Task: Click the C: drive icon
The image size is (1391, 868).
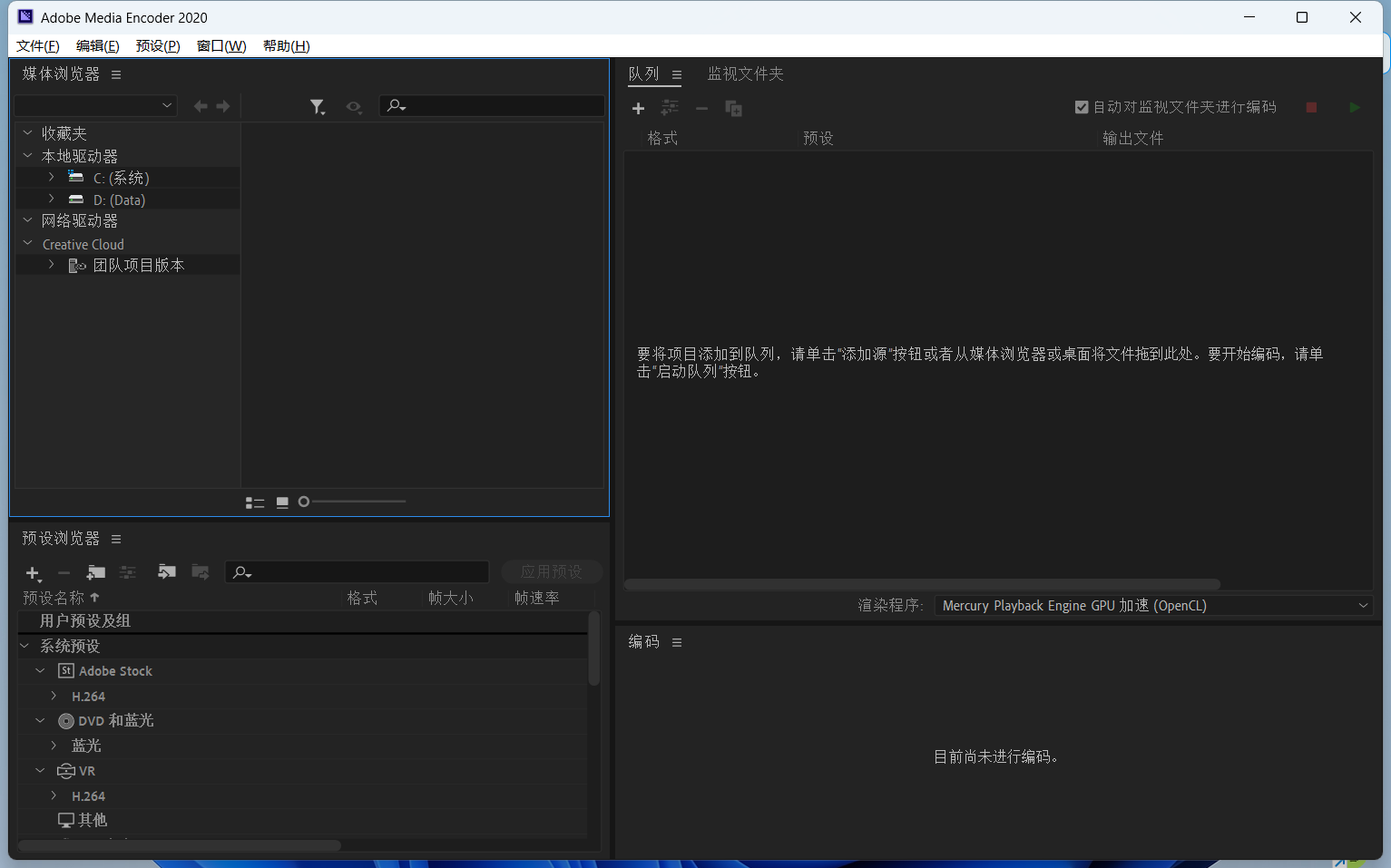Action: pos(76,177)
